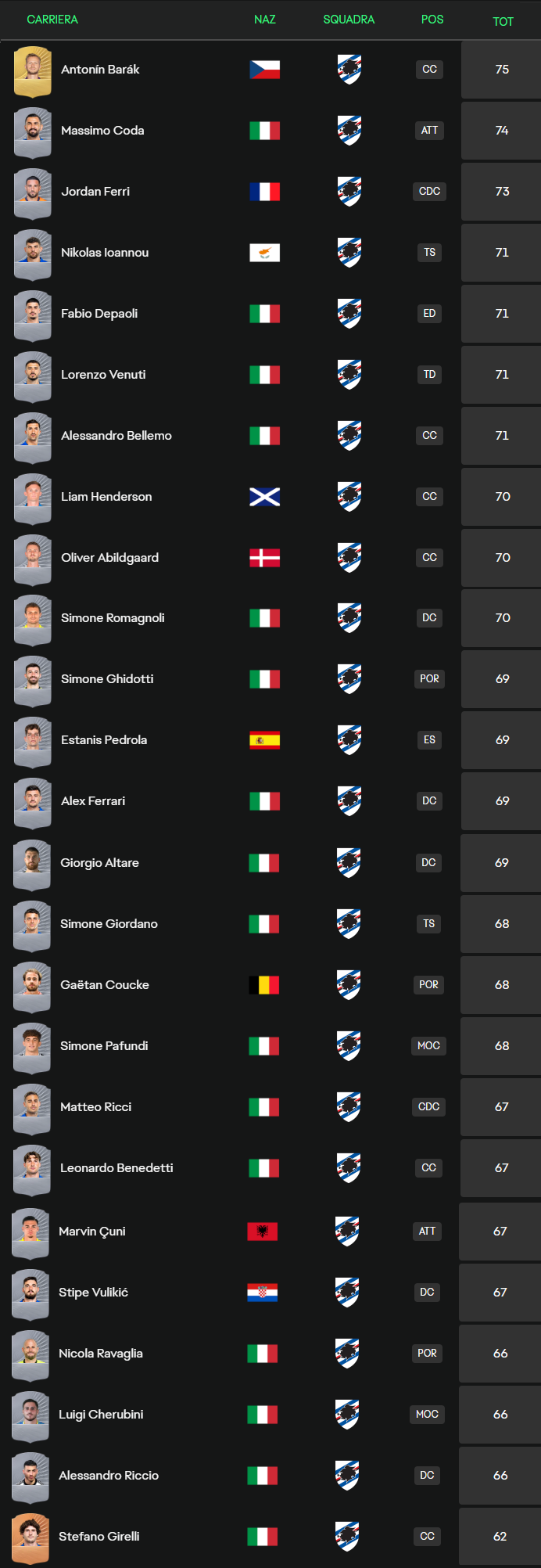Click the Czech flag next to Barák
The height and width of the screenshot is (1568, 541).
(265, 70)
